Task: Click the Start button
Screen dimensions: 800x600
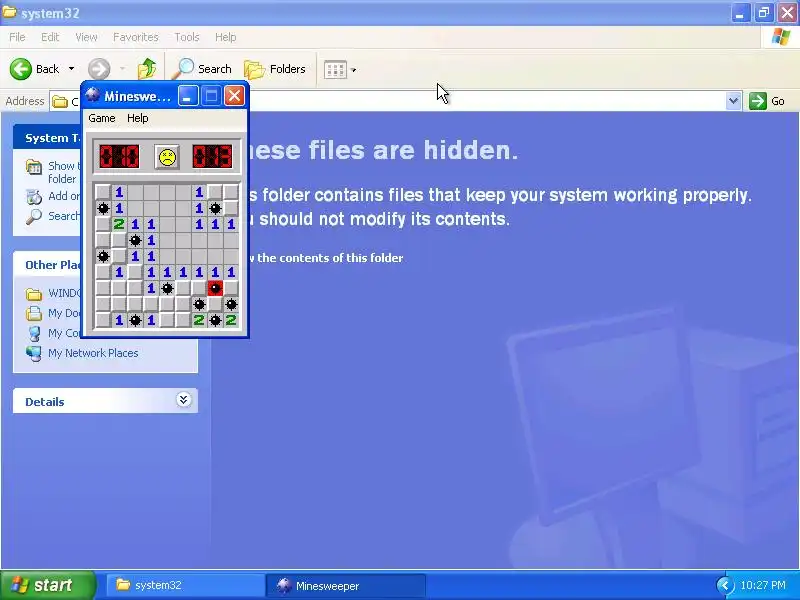Action: [47, 585]
